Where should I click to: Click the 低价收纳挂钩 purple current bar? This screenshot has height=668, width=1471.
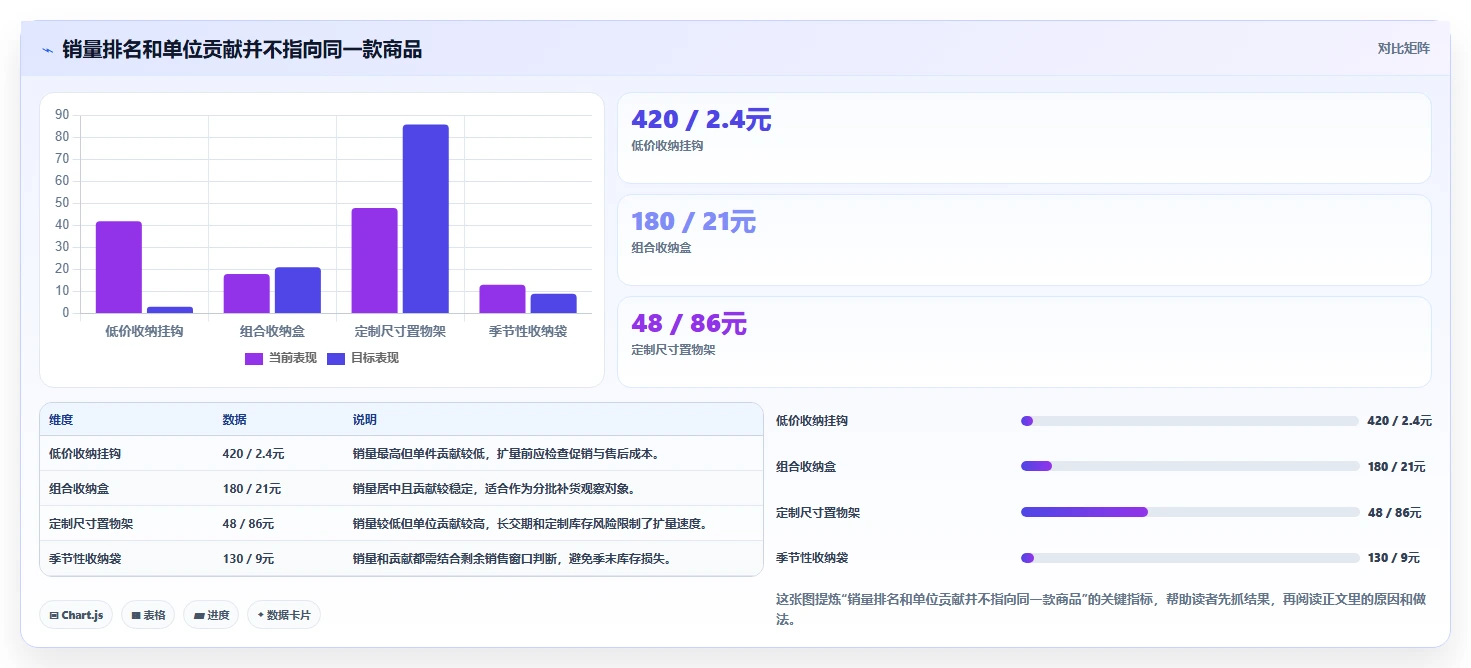(x=119, y=267)
